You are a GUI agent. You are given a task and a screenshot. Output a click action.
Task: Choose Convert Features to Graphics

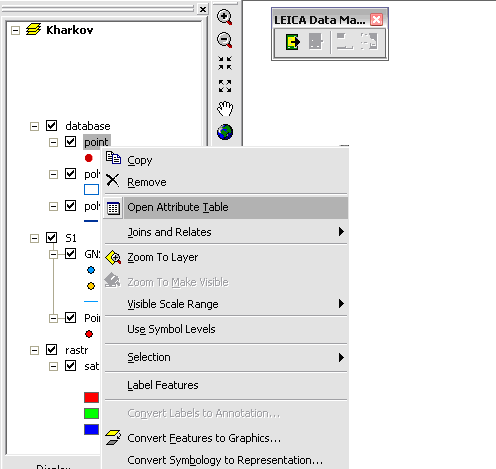click(226, 438)
